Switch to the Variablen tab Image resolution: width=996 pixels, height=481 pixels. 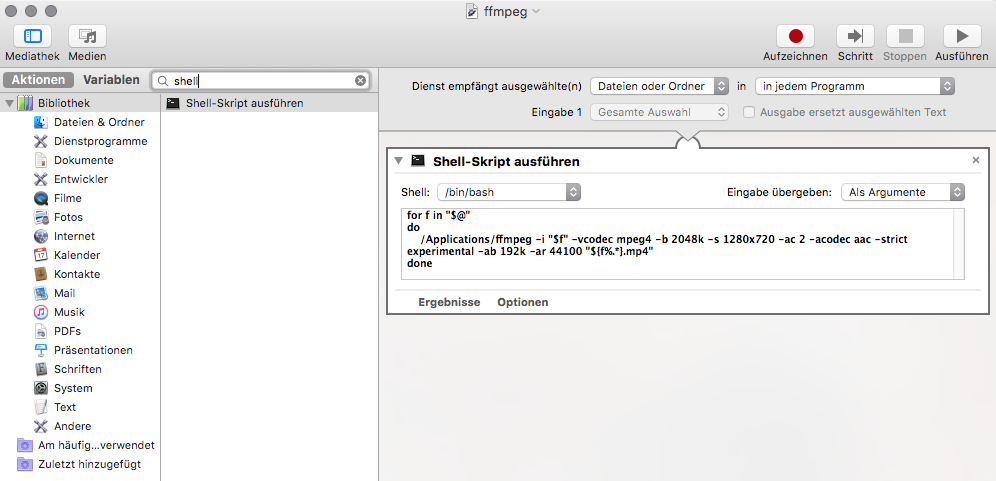111,80
